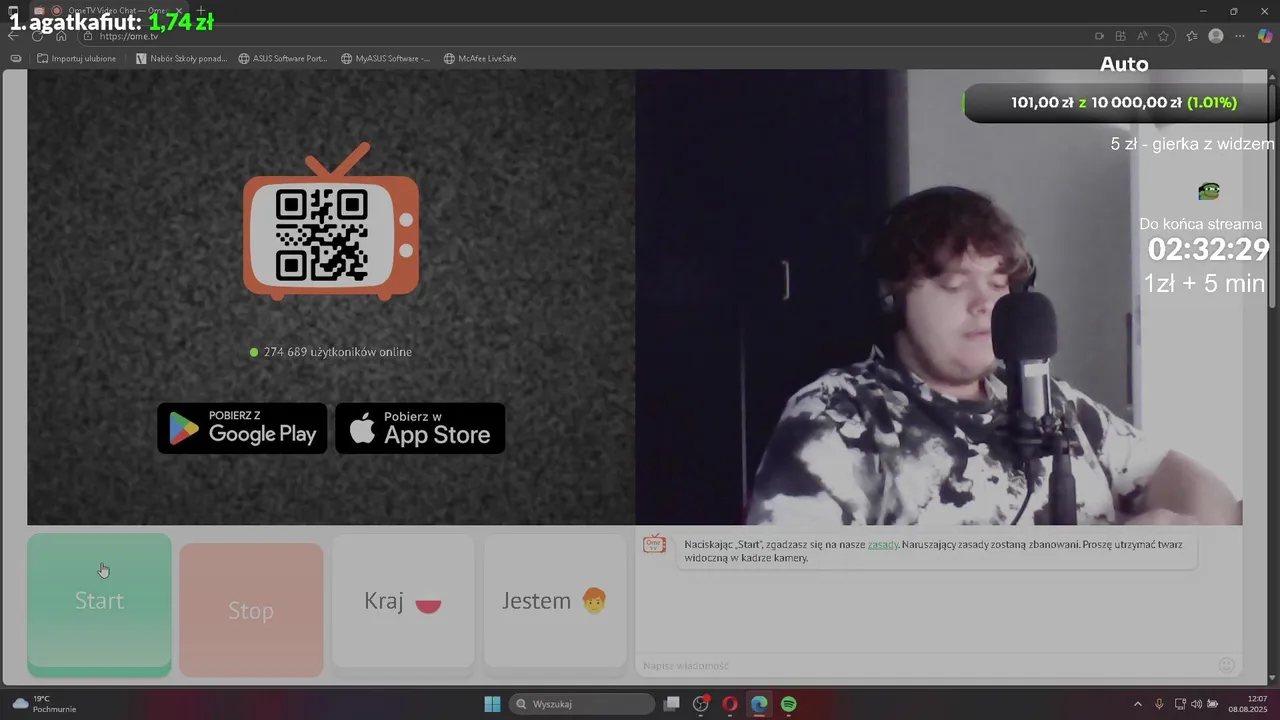The height and width of the screenshot is (720, 1280).
Task: Close the OmeTV Video Chat tab
Action: [178, 11]
